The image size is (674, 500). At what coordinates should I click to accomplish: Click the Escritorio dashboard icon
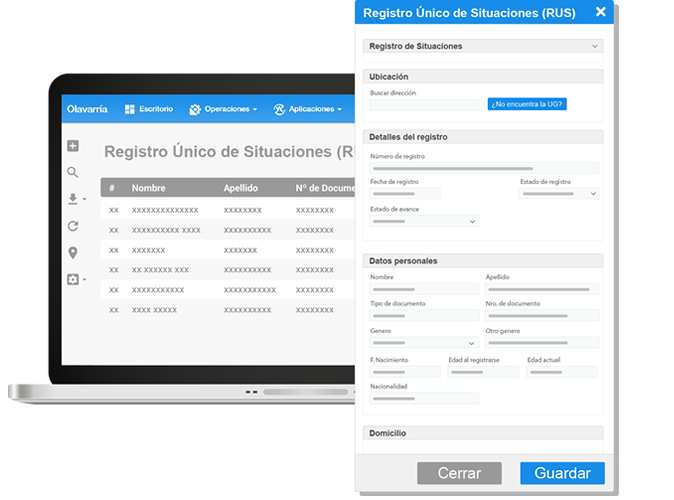(130, 109)
